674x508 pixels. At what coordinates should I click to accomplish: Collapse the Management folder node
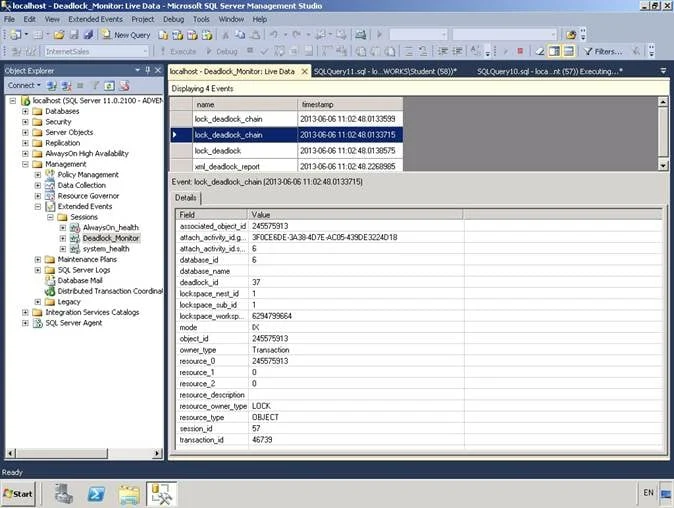[x=25, y=164]
